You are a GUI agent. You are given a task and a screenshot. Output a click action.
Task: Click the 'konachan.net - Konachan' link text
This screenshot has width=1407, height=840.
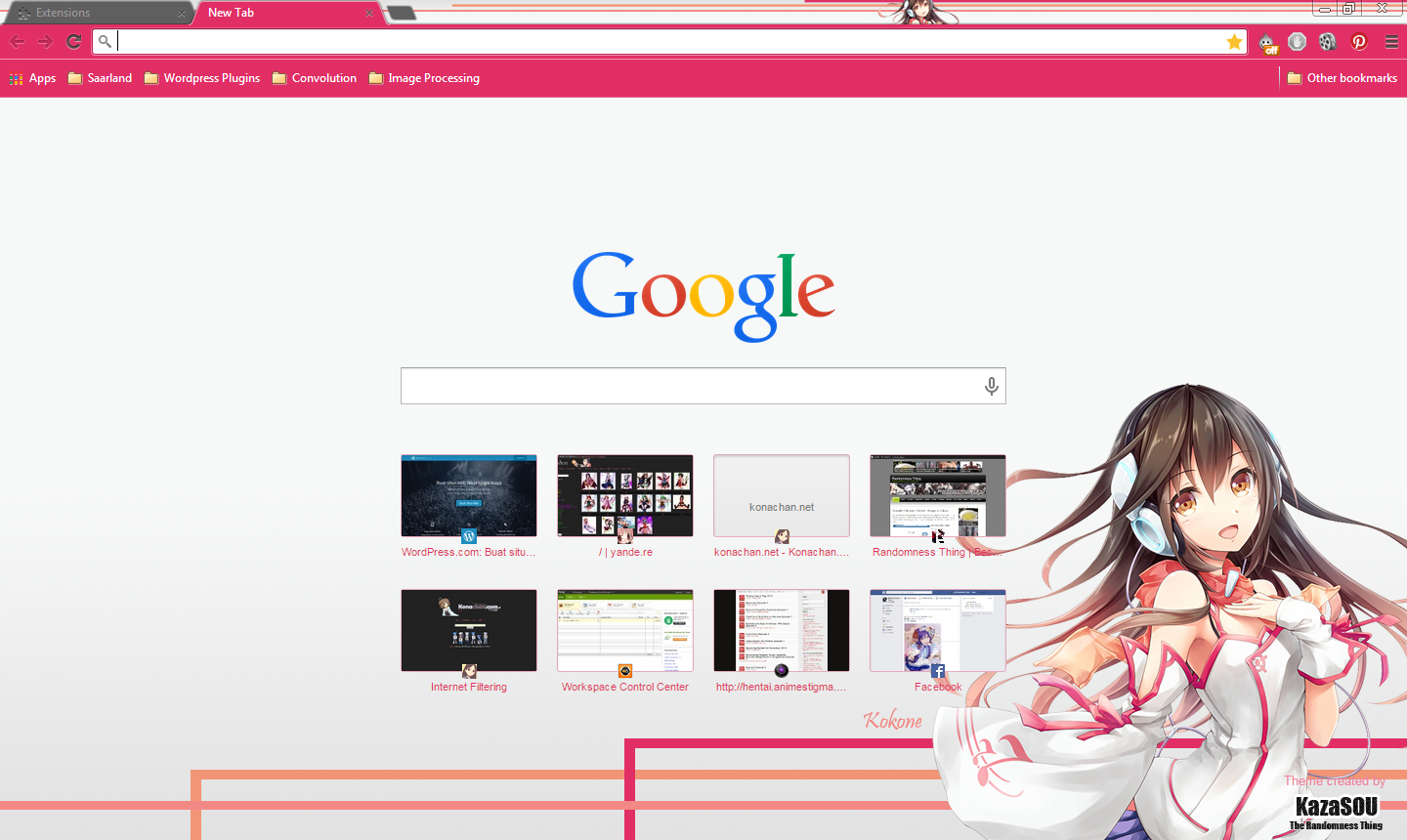click(782, 552)
